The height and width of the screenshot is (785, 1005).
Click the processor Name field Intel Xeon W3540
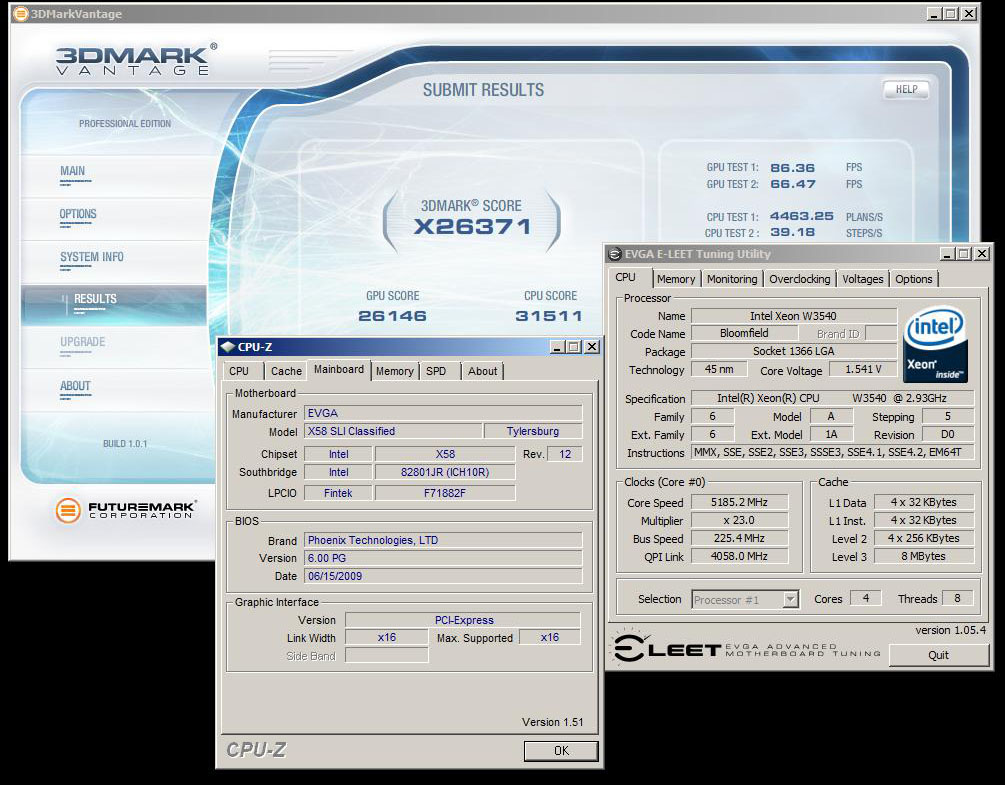[793, 316]
